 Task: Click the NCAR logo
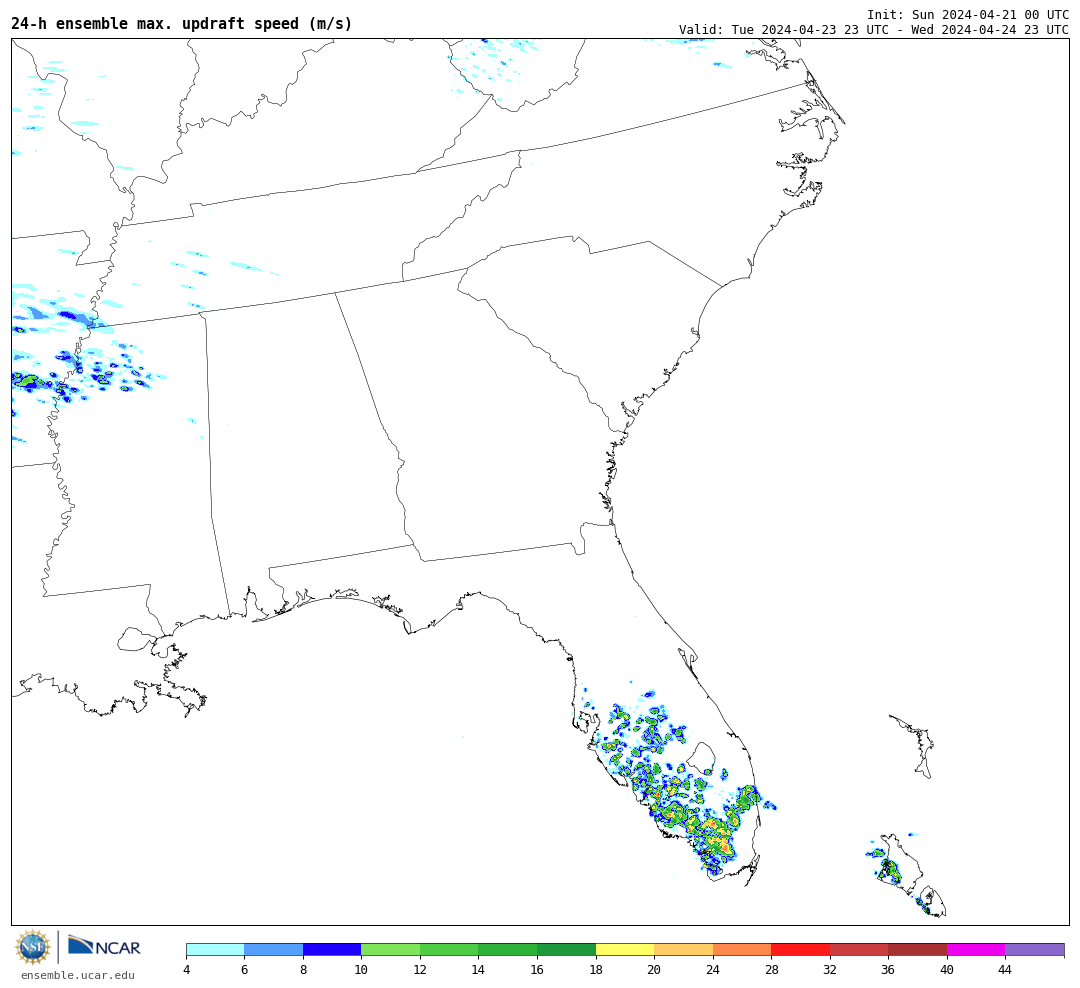coord(104,945)
